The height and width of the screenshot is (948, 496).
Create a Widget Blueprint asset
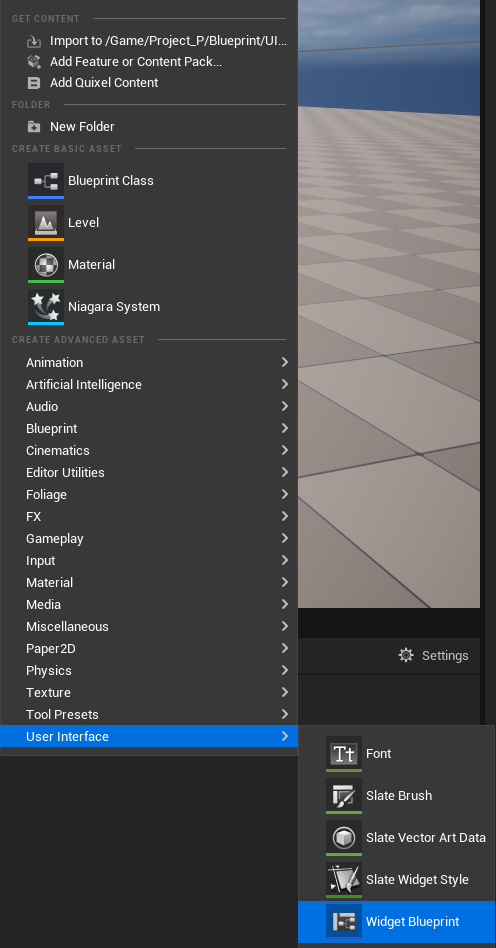coord(396,921)
